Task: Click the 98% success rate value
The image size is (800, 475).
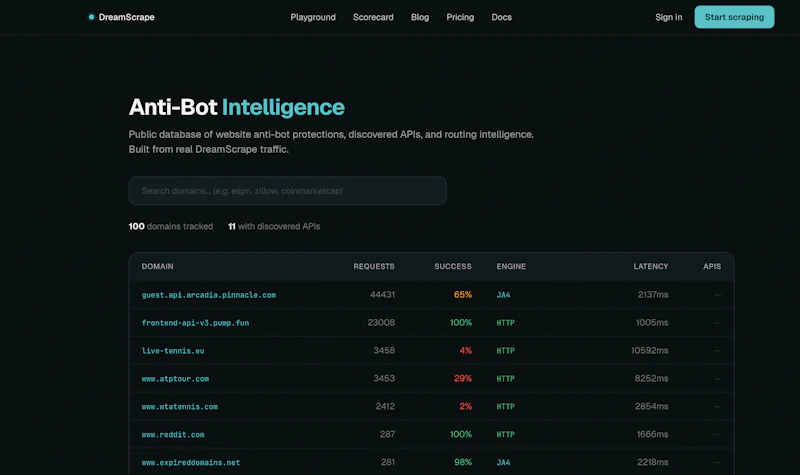Action: [463, 462]
